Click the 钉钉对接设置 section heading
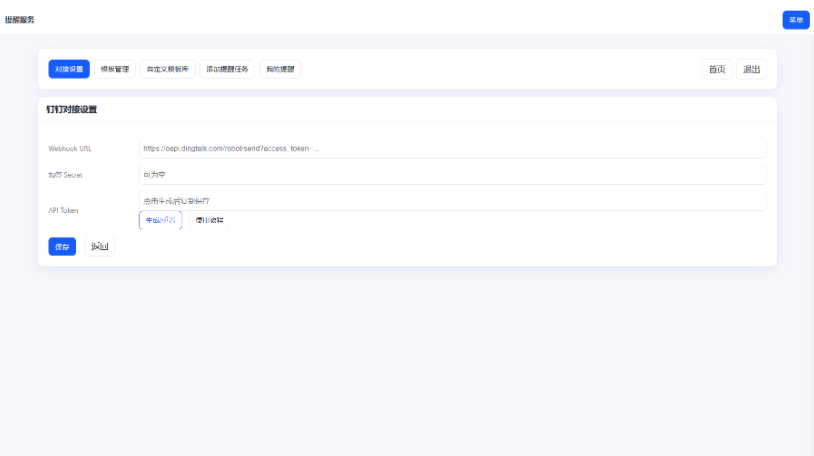The width and height of the screenshot is (814, 456). (x=71, y=109)
